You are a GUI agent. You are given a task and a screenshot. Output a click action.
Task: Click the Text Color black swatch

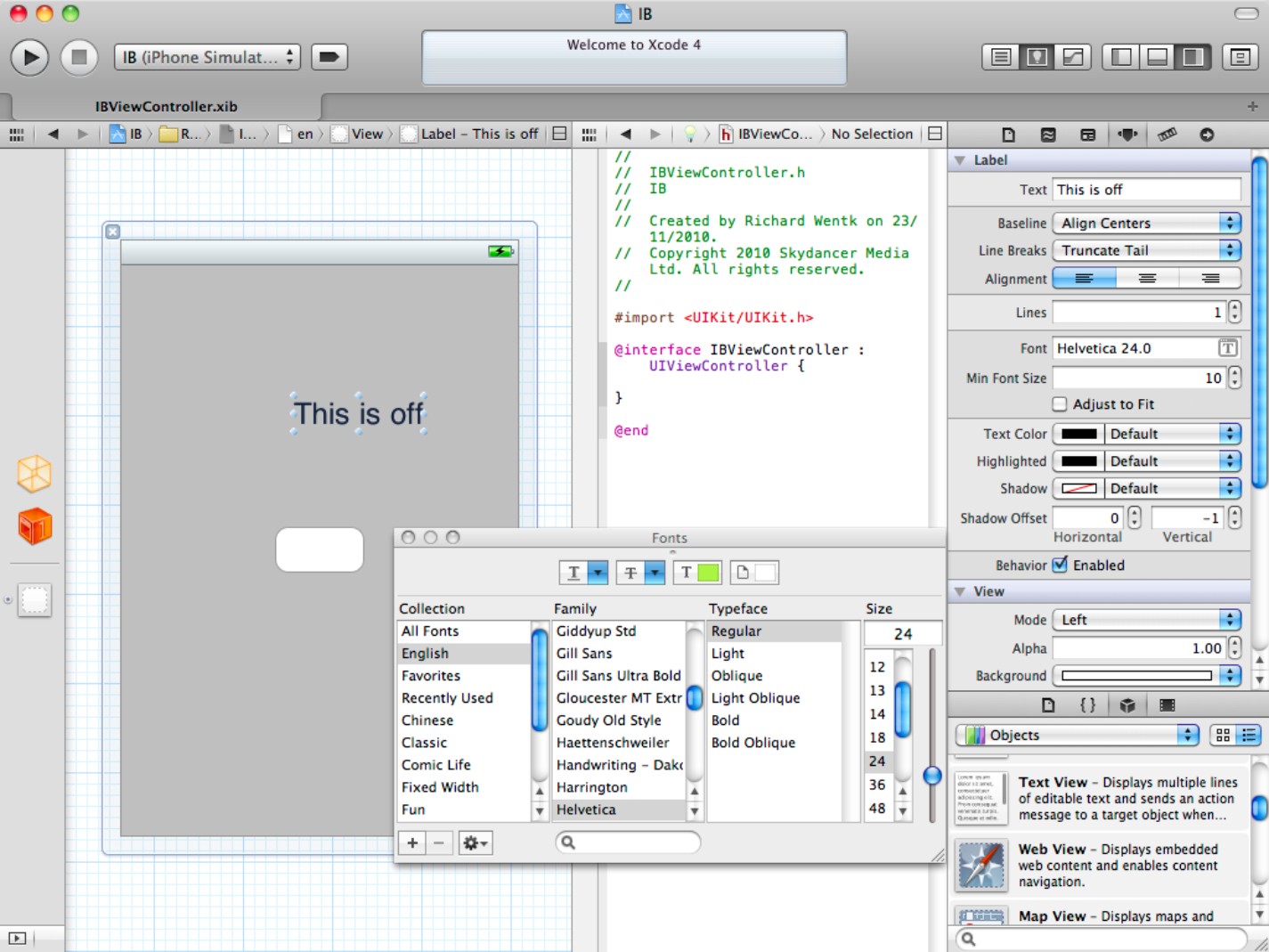click(1079, 434)
